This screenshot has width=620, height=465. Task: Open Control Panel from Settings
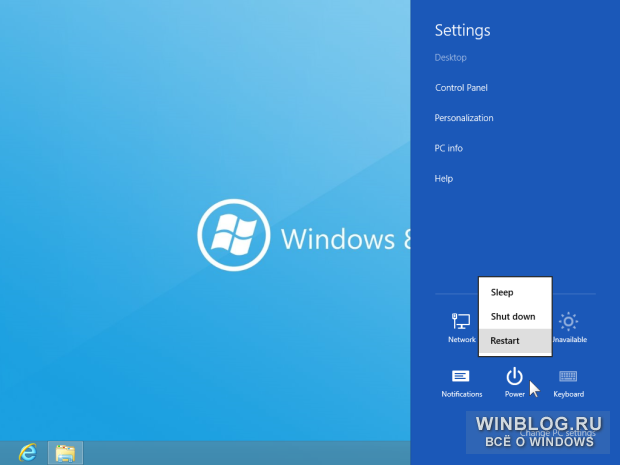tap(461, 88)
